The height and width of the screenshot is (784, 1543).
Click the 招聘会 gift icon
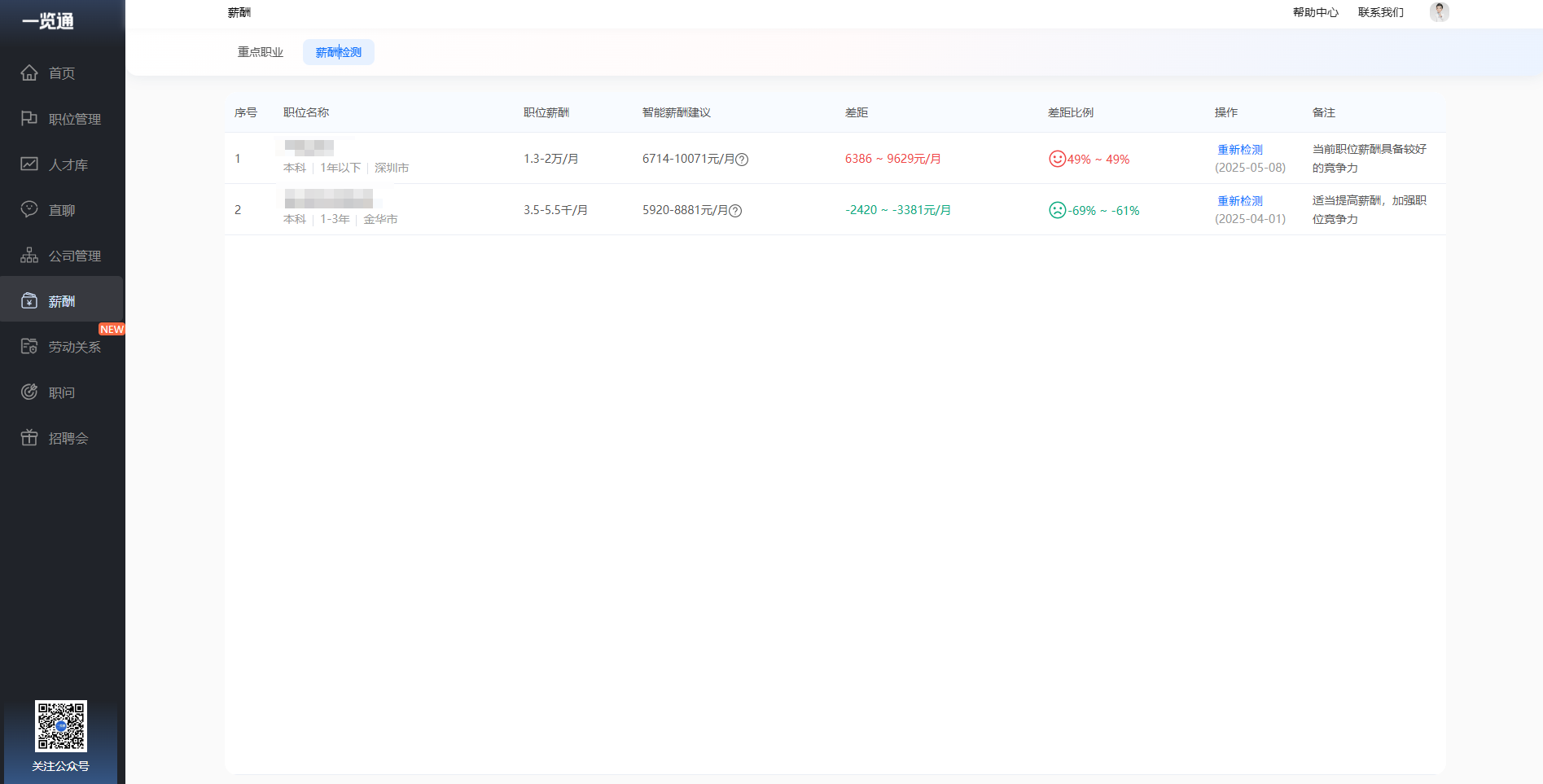(x=29, y=437)
